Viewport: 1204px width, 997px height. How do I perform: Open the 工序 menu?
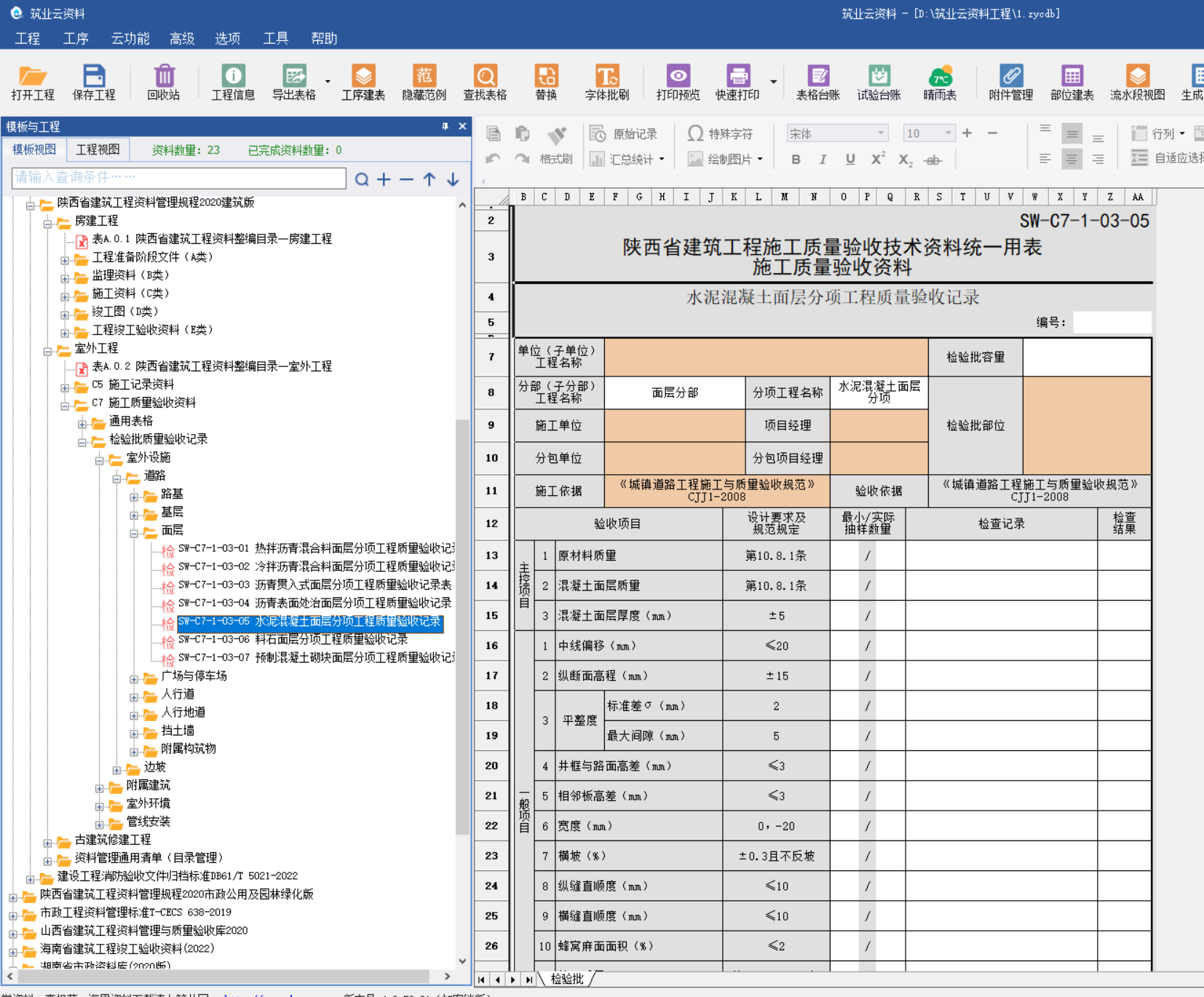[x=76, y=39]
